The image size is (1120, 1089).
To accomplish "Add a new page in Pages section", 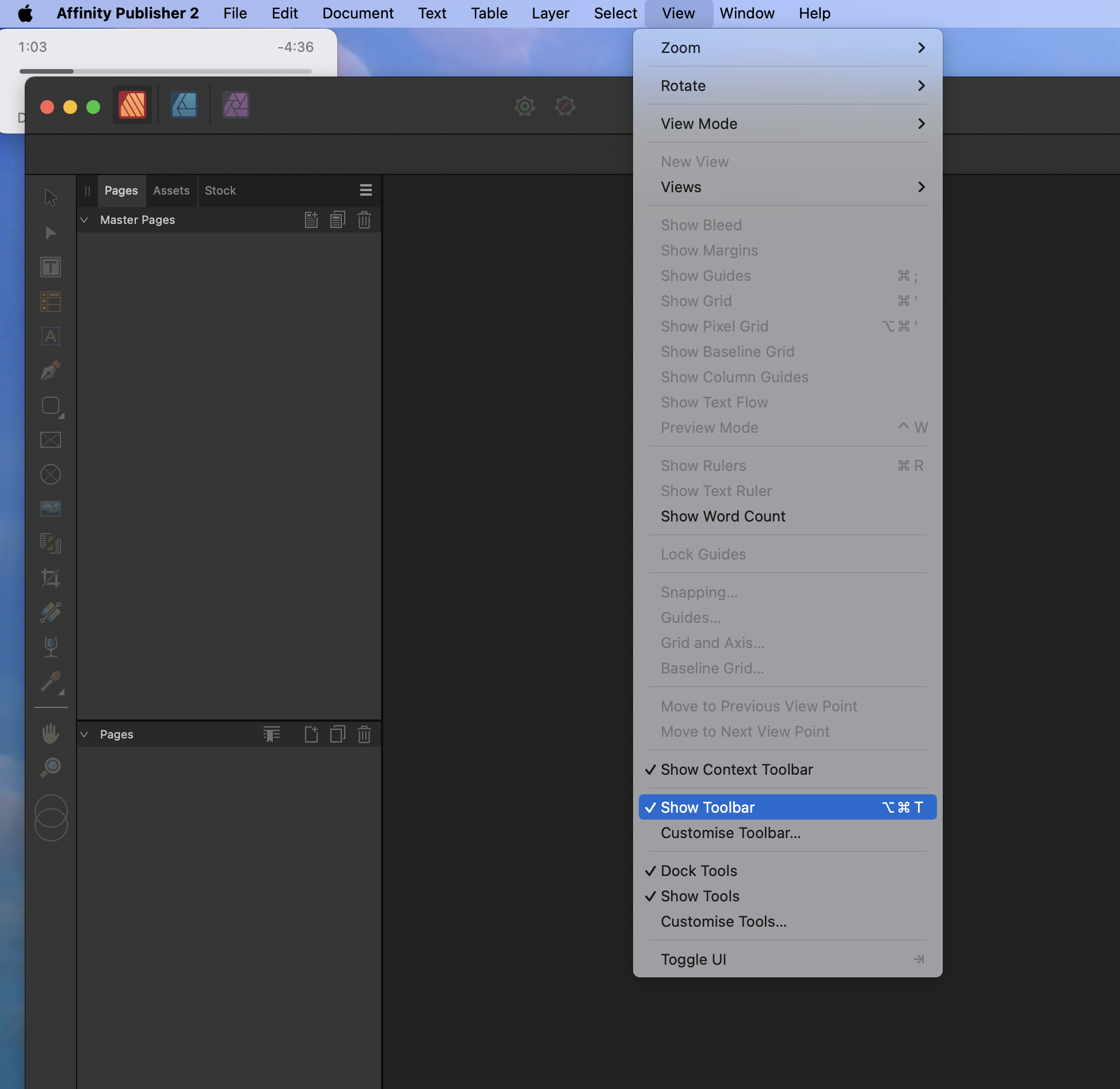I will click(311, 734).
